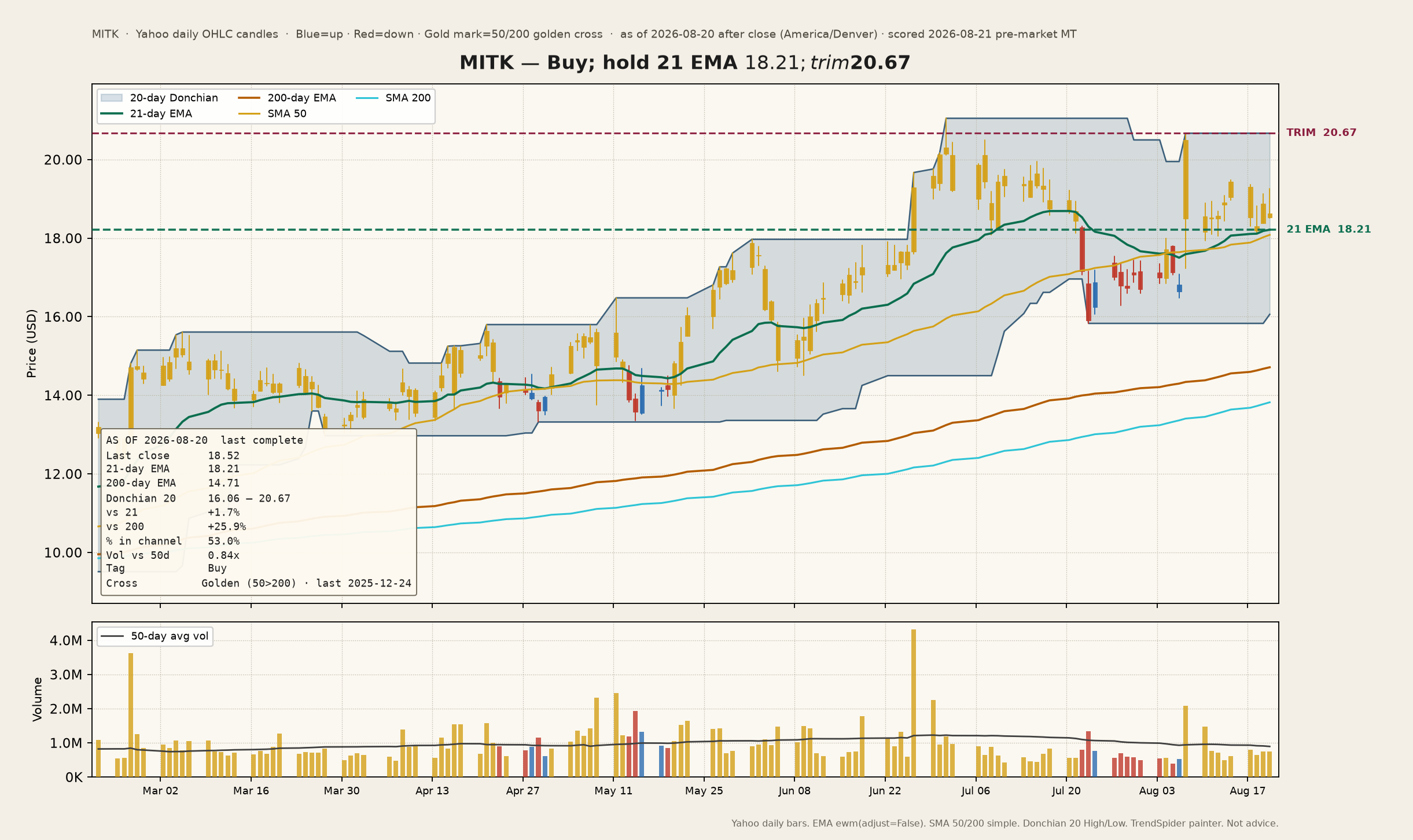Click the Volume axis title
Image resolution: width=1413 pixels, height=840 pixels.
[x=38, y=699]
